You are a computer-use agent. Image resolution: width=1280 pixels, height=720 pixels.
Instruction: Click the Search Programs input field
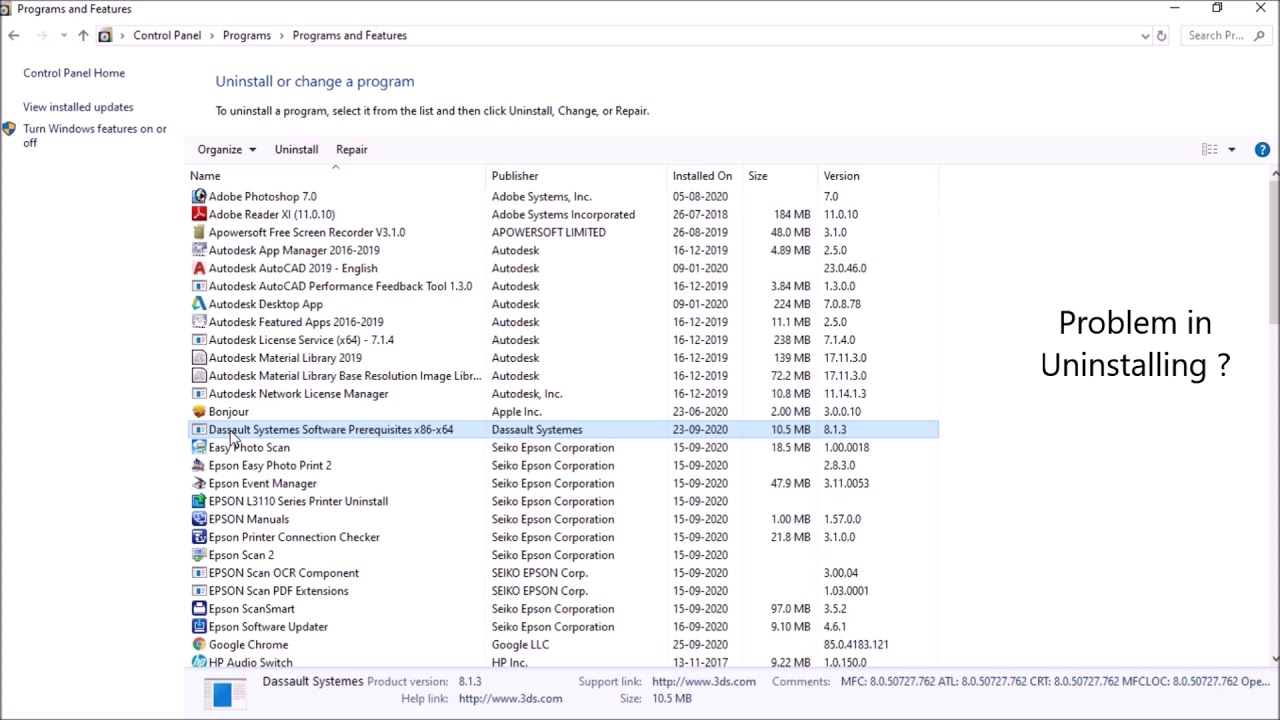pyautogui.click(x=1225, y=36)
